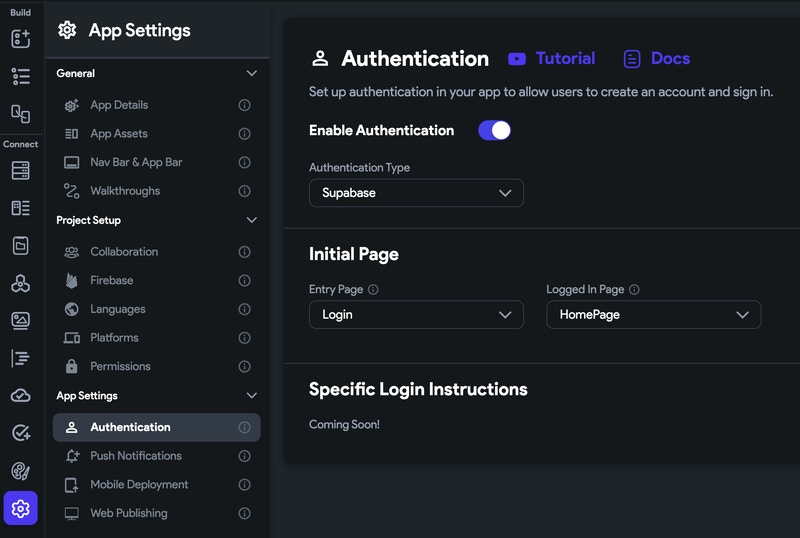Click the Firestore database icon under Connect
Viewport: 800px width, 538px height.
(20, 170)
